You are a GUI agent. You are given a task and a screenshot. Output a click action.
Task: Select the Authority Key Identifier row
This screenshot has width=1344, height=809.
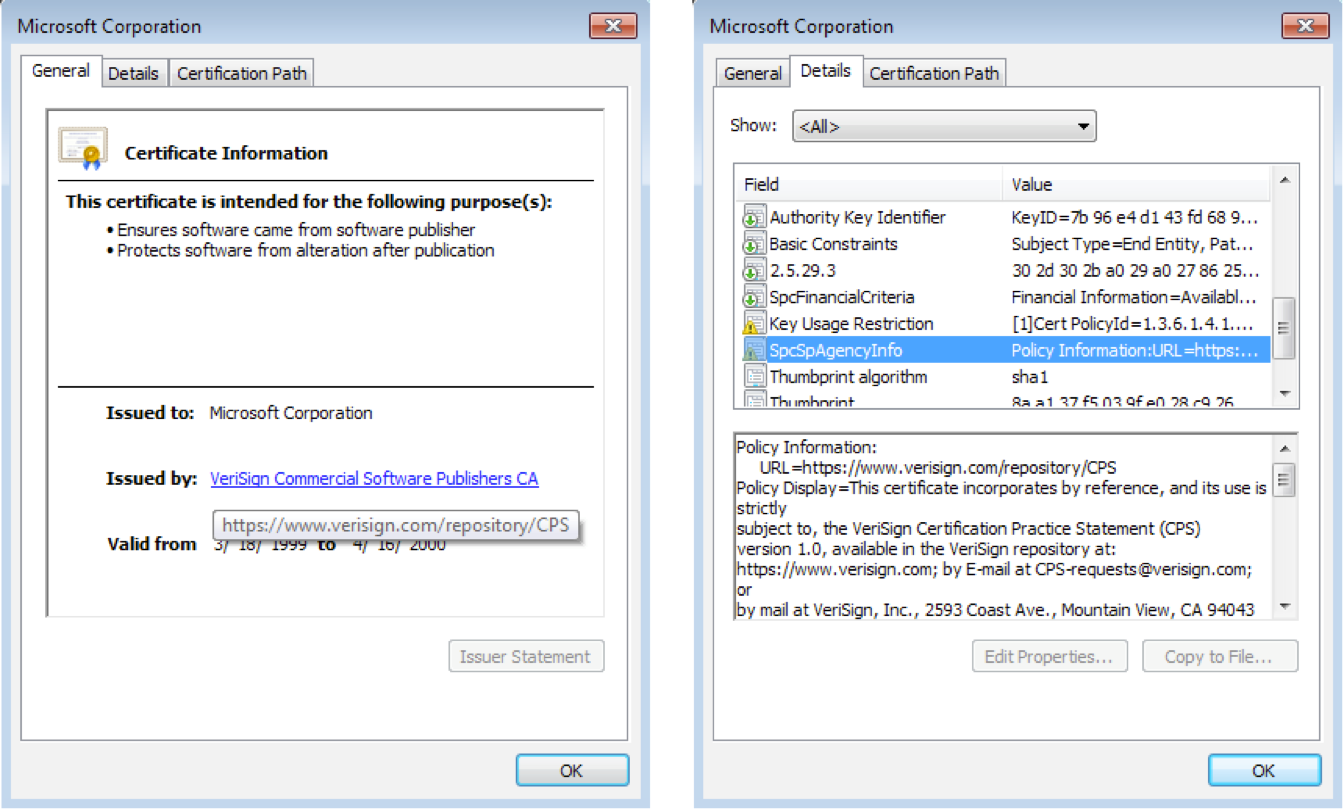pos(1004,217)
